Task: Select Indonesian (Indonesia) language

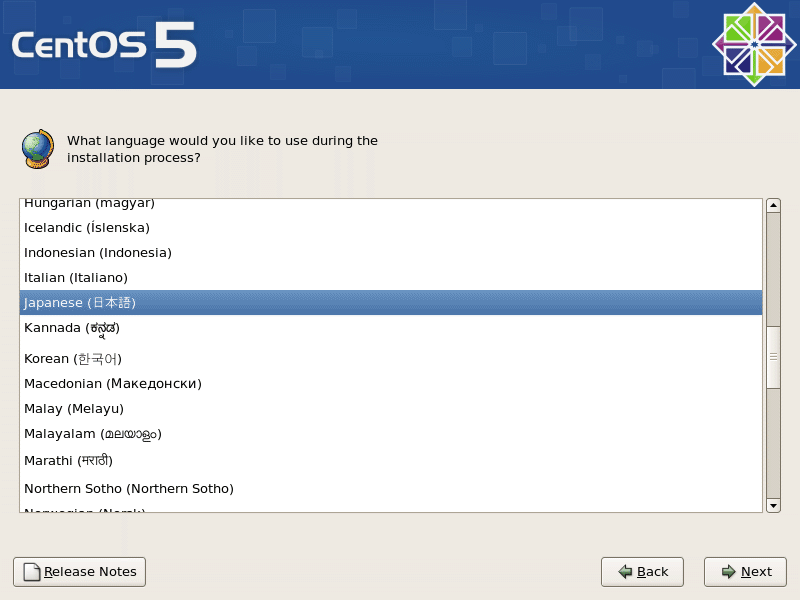Action: click(391, 253)
